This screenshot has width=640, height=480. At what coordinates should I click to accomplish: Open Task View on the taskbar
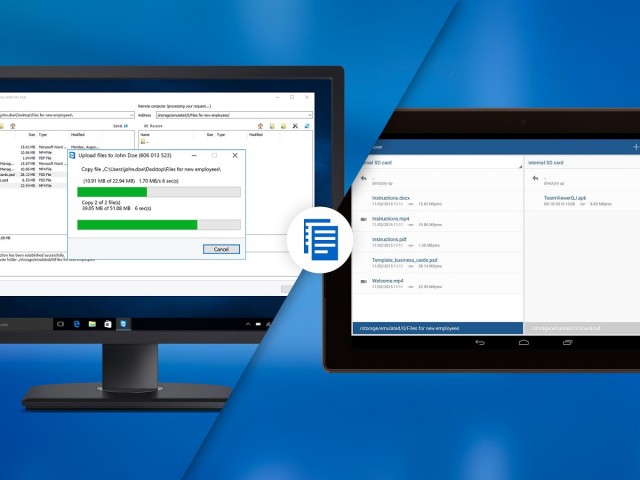click(x=60, y=324)
